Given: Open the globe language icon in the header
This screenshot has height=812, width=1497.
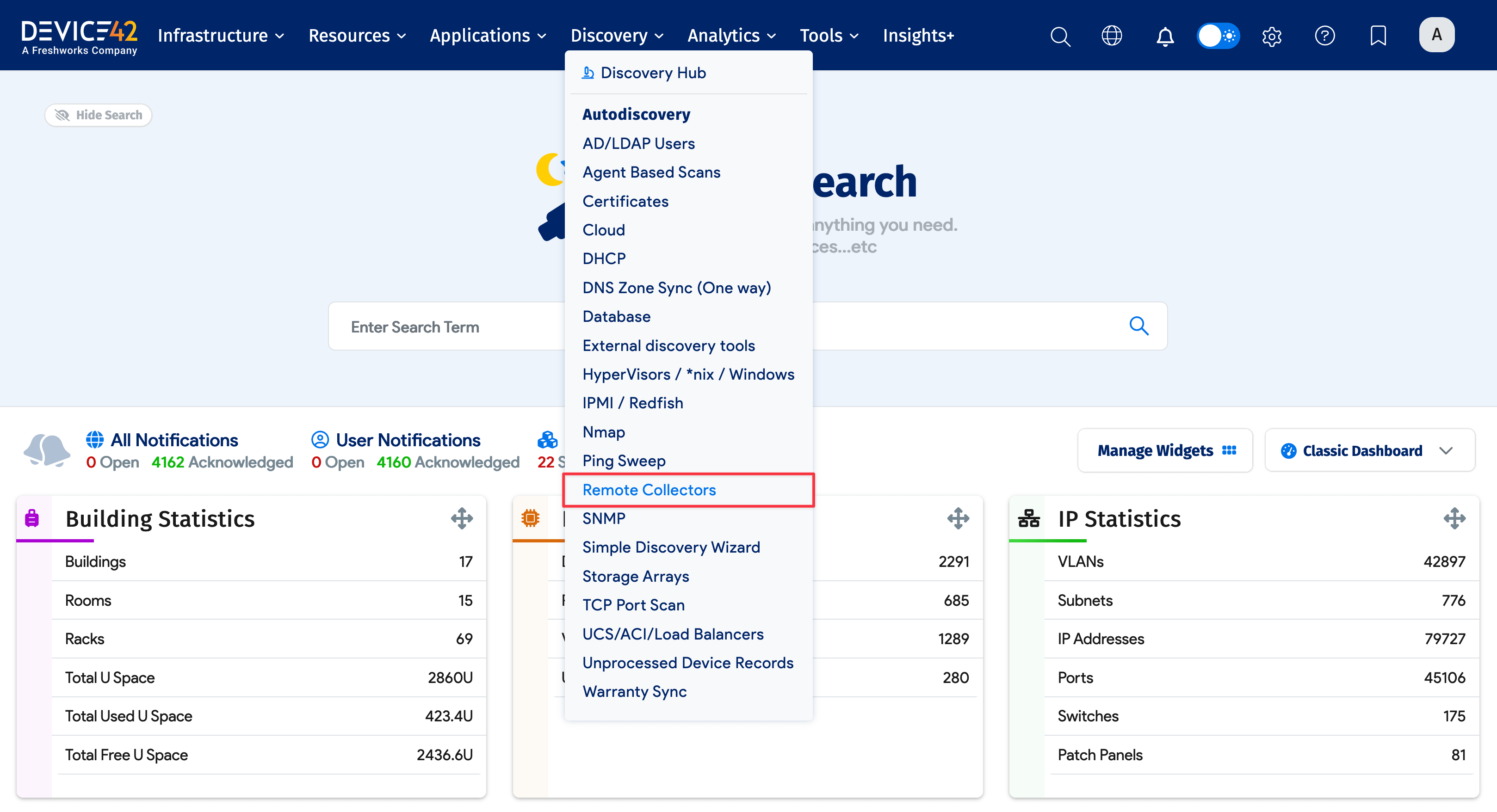Looking at the screenshot, I should point(1111,36).
